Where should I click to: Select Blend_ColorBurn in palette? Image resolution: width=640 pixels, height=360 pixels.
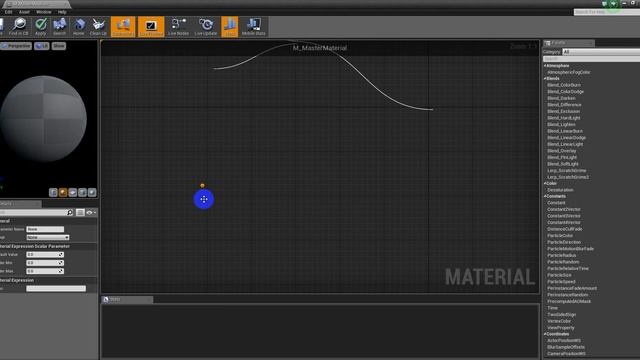tap(564, 85)
